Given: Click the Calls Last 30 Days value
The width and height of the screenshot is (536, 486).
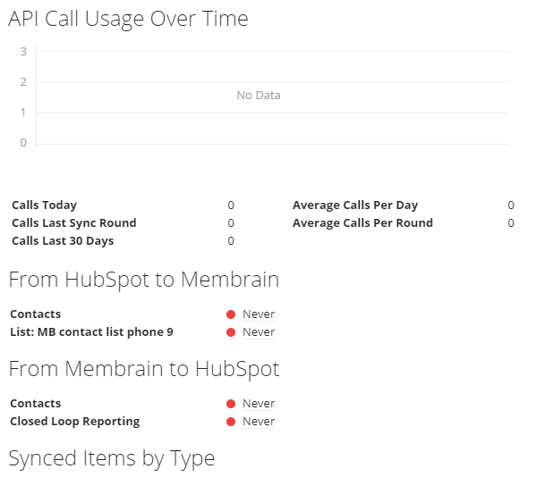Looking at the screenshot, I should [x=231, y=241].
